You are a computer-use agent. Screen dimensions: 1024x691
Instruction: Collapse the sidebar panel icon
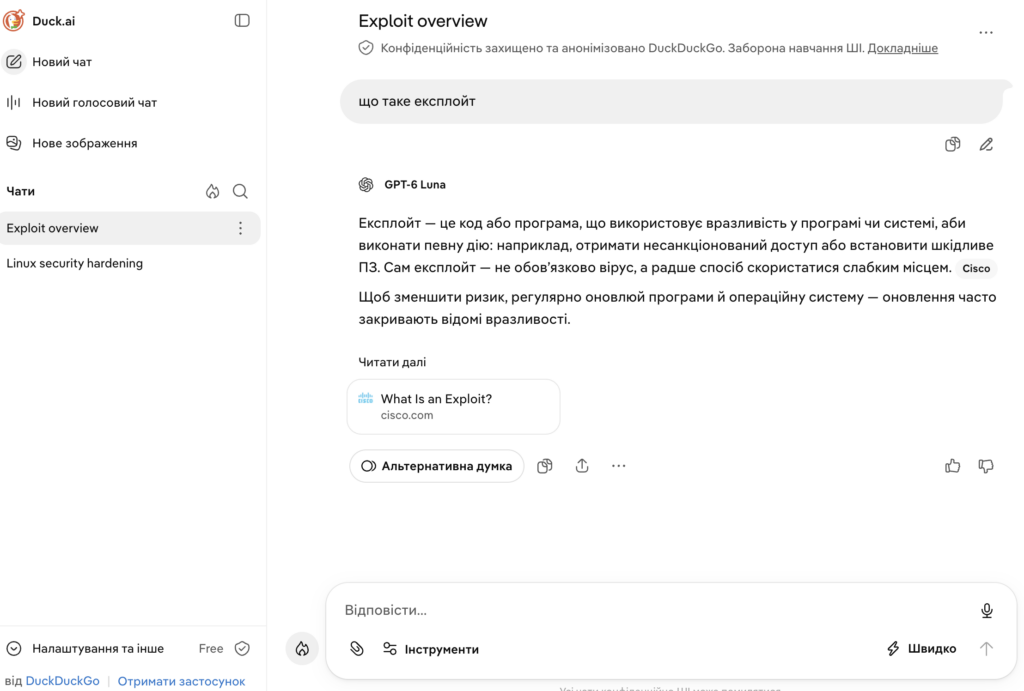click(242, 21)
